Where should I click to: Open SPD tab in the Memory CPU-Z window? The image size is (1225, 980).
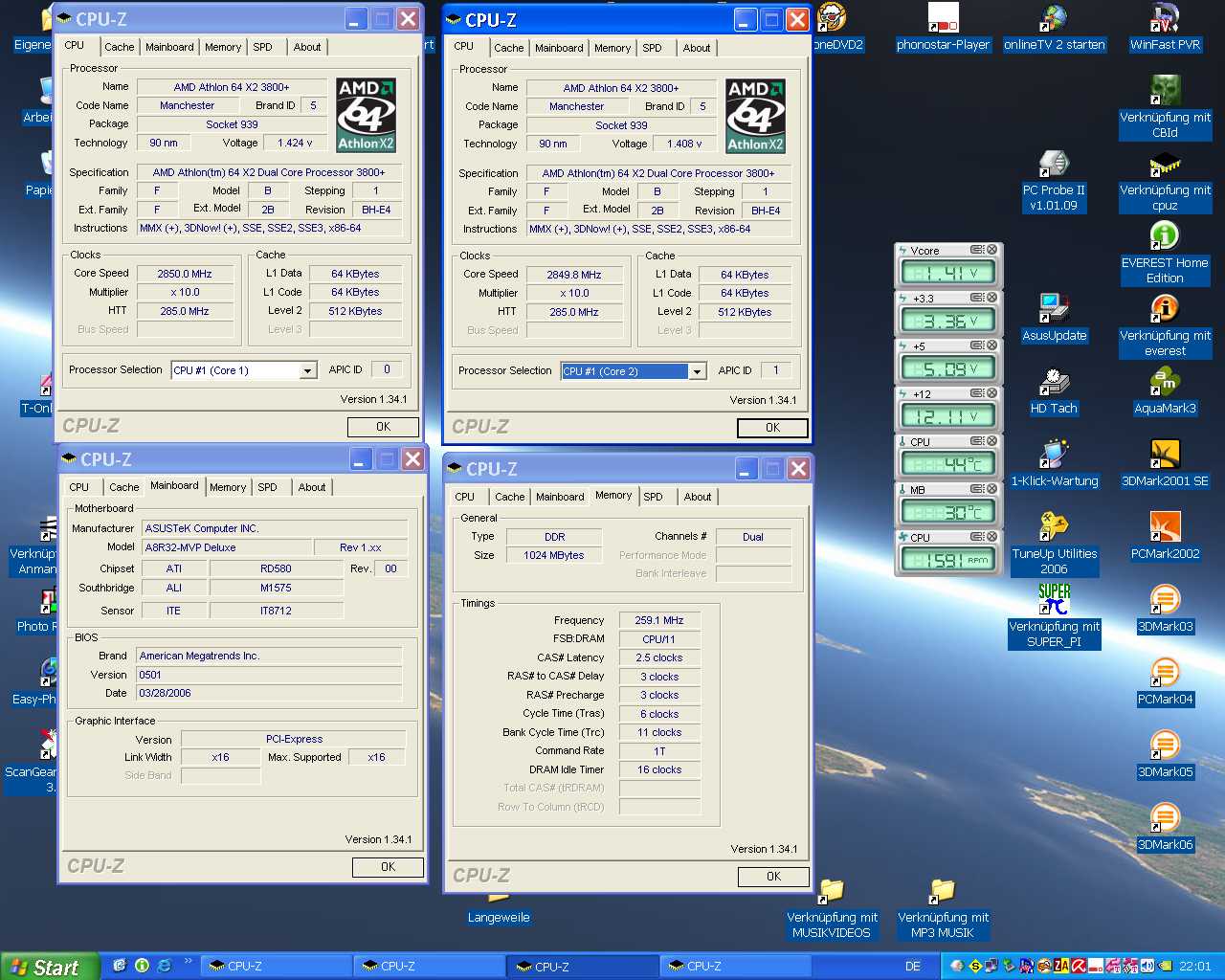point(653,497)
